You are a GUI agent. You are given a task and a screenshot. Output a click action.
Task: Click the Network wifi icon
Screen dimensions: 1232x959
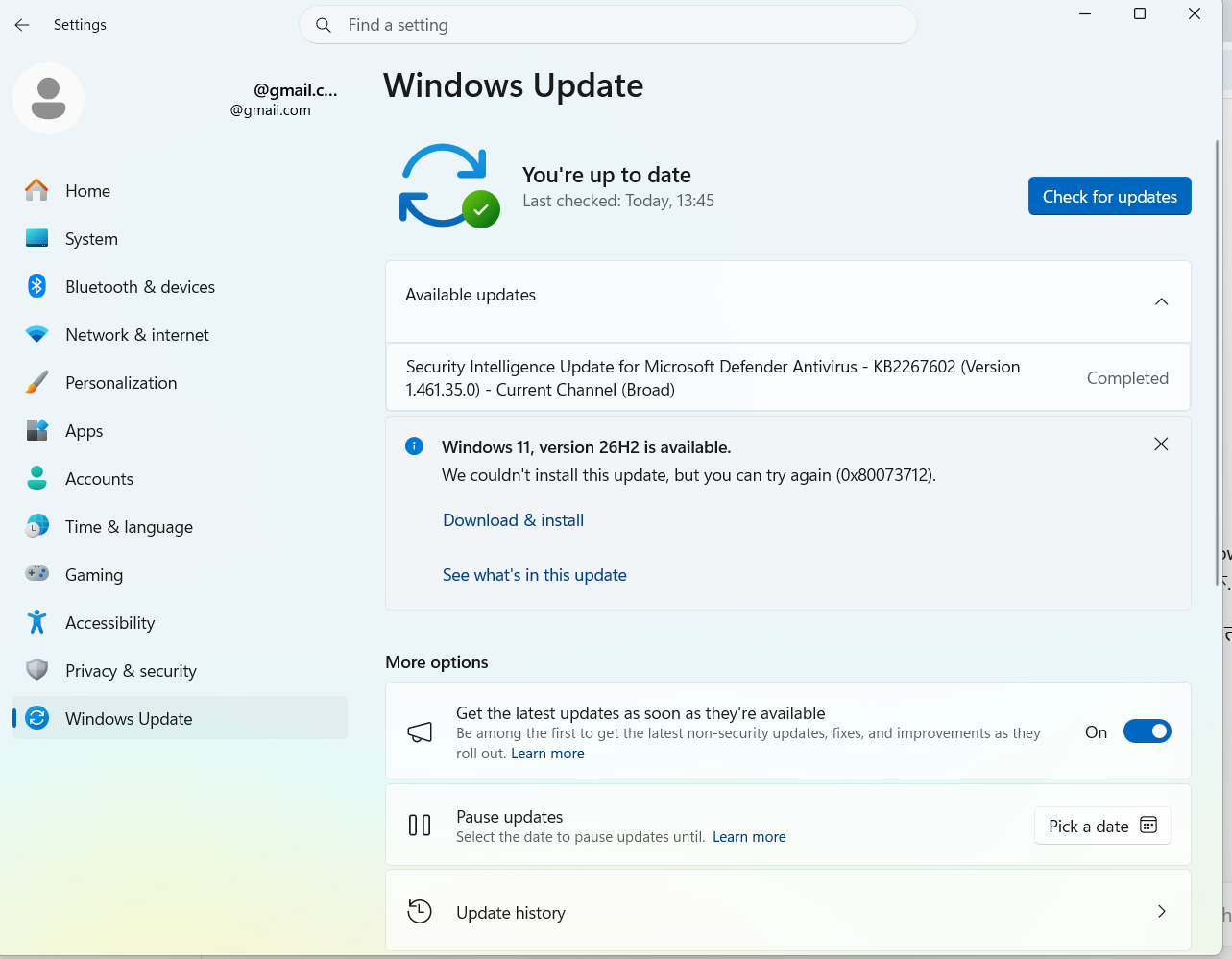tap(36, 334)
